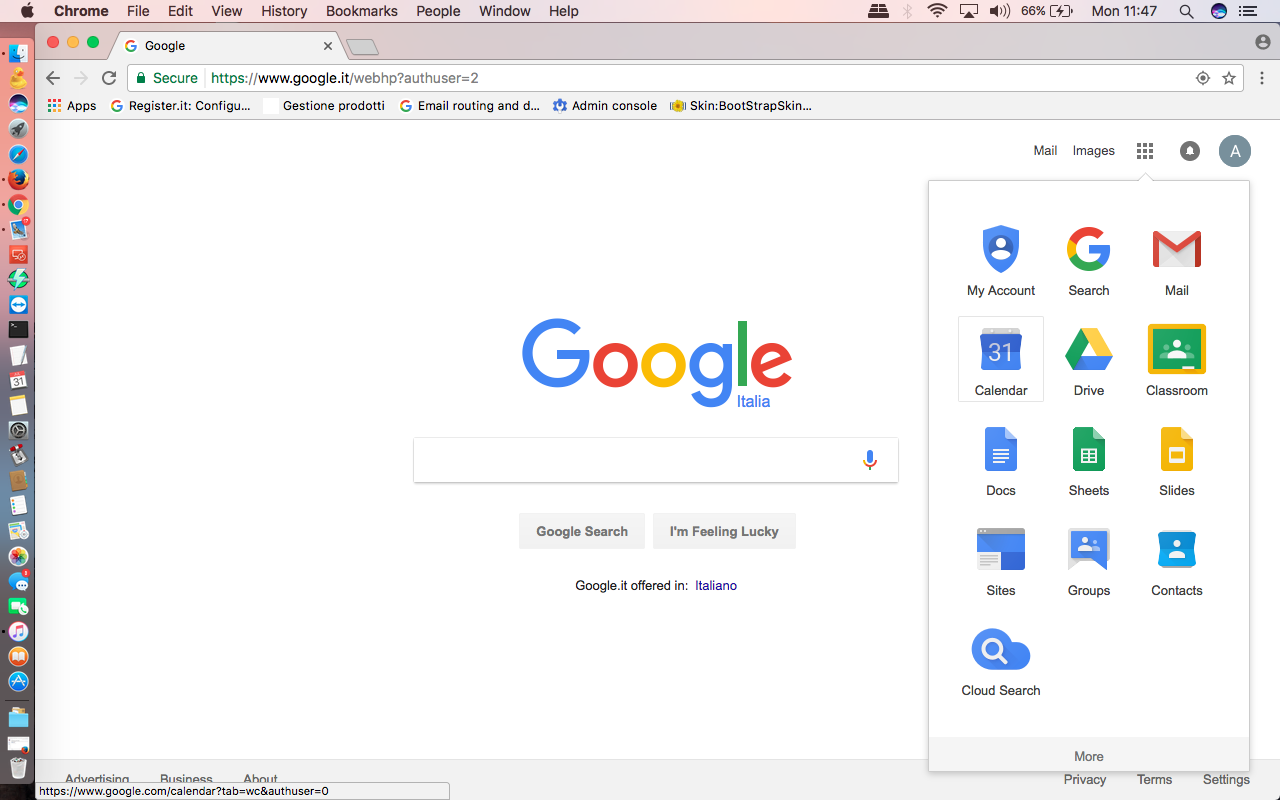Image resolution: width=1280 pixels, height=800 pixels.
Task: Select the Google tab
Action: [228, 46]
